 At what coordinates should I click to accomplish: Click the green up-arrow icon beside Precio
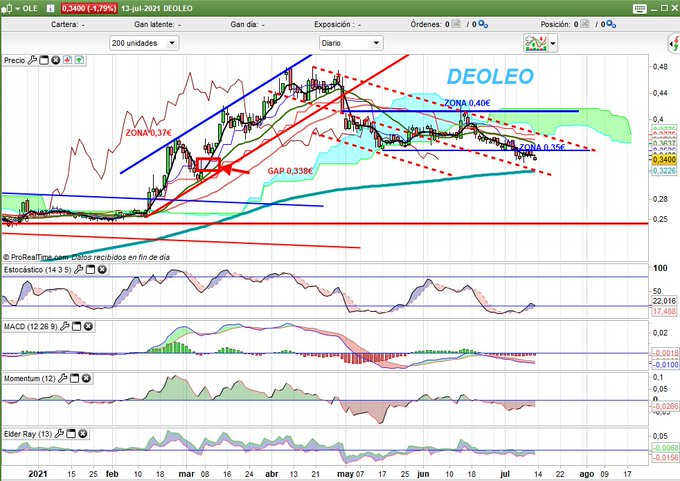79,60
